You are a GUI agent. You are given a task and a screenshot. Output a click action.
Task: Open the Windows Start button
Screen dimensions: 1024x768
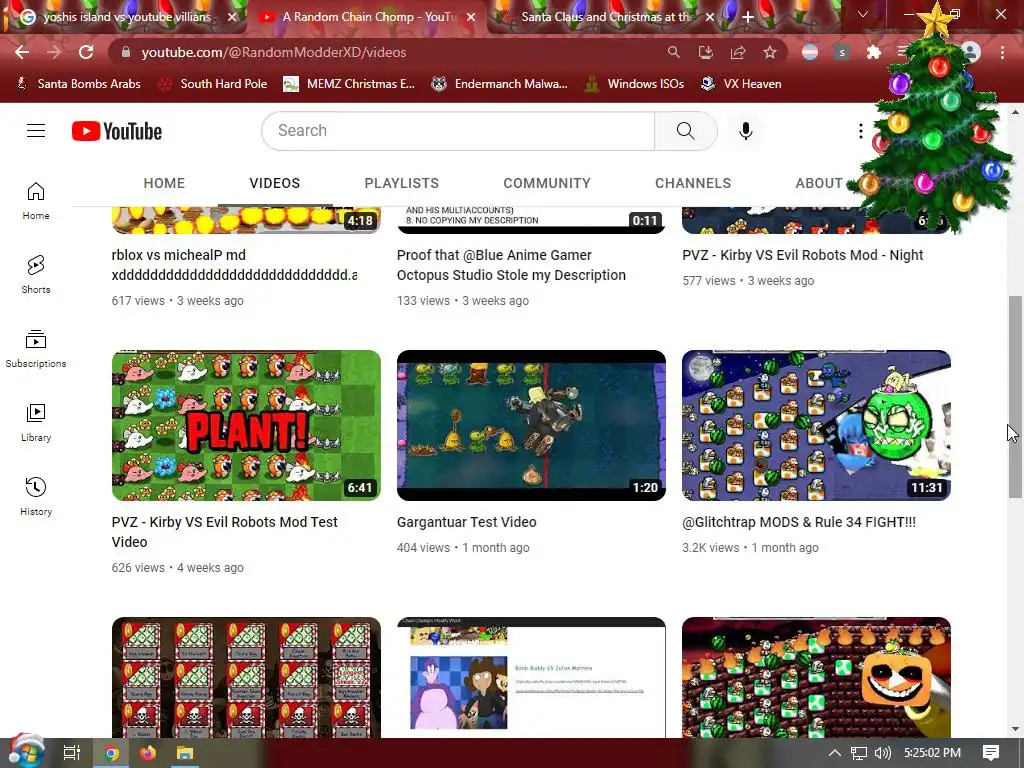pyautogui.click(x=25, y=752)
